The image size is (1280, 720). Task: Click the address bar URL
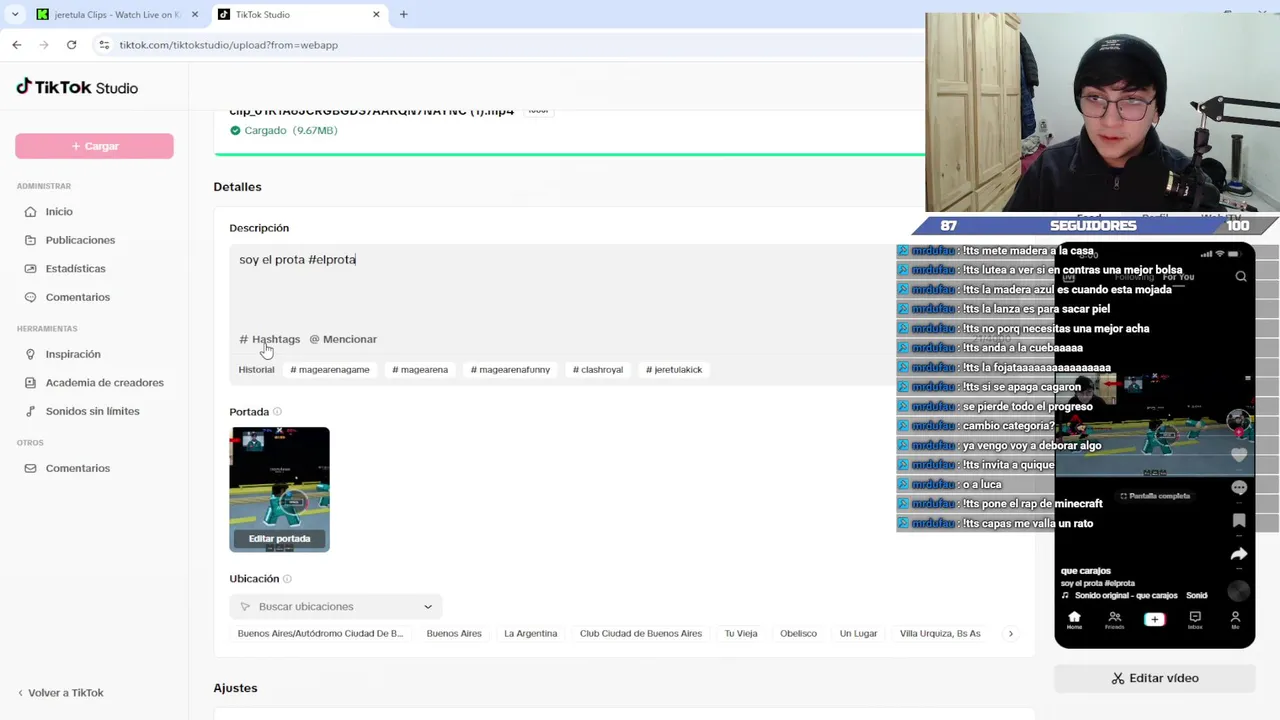(x=229, y=45)
